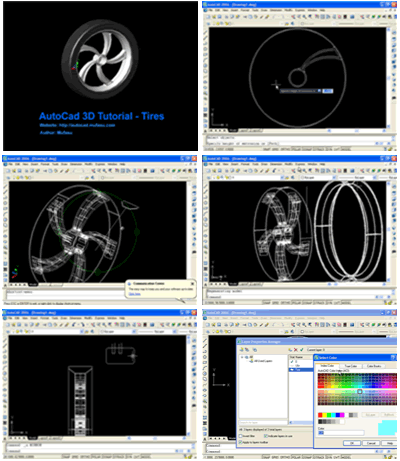Toggle GRID in the Layer Manager window's status bar
Image resolution: width=400 pixels, height=461 pixels.
point(275,457)
